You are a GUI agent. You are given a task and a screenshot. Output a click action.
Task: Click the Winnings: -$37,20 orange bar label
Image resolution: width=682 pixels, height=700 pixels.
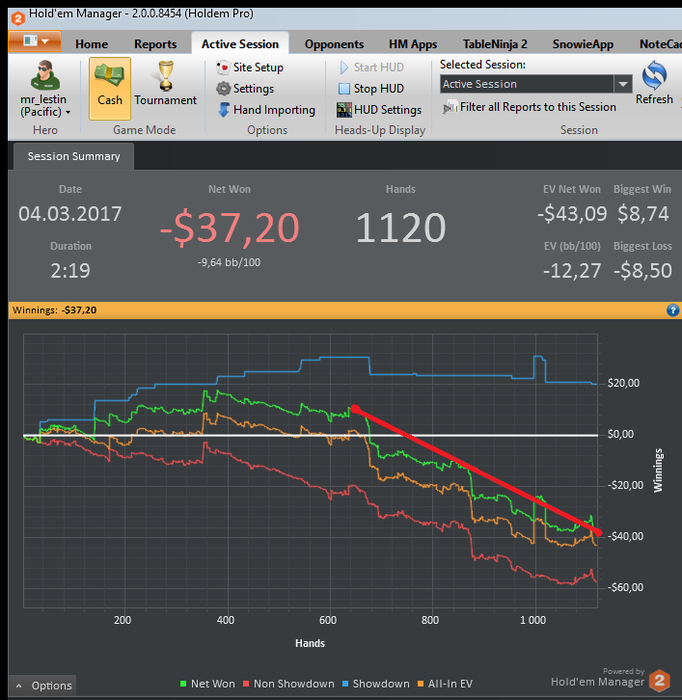tap(54, 310)
